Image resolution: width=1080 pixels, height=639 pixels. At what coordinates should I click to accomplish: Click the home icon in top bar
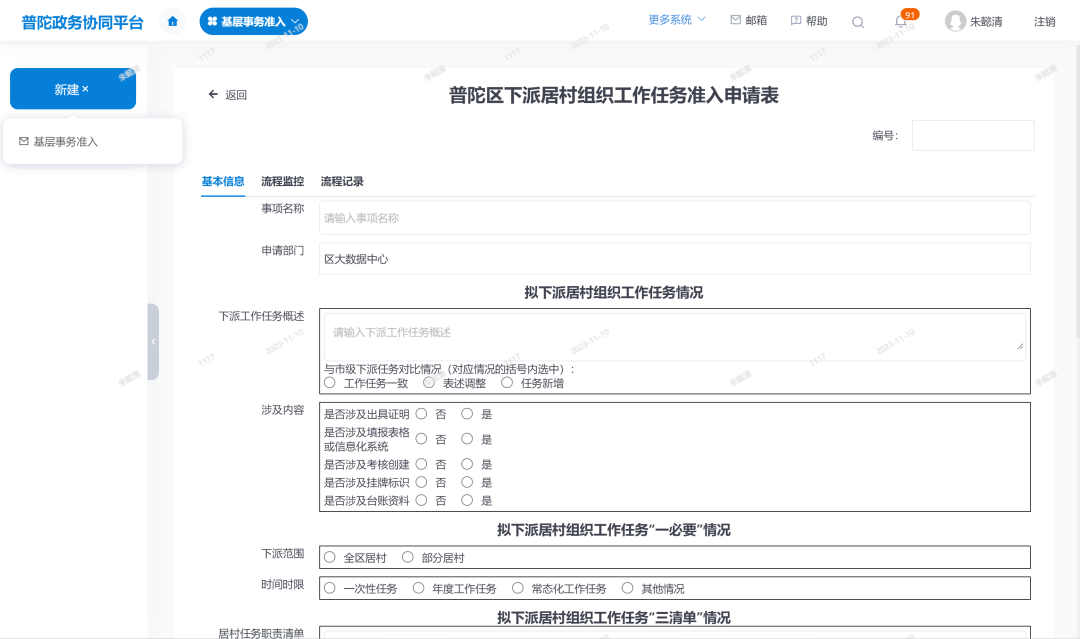click(171, 20)
